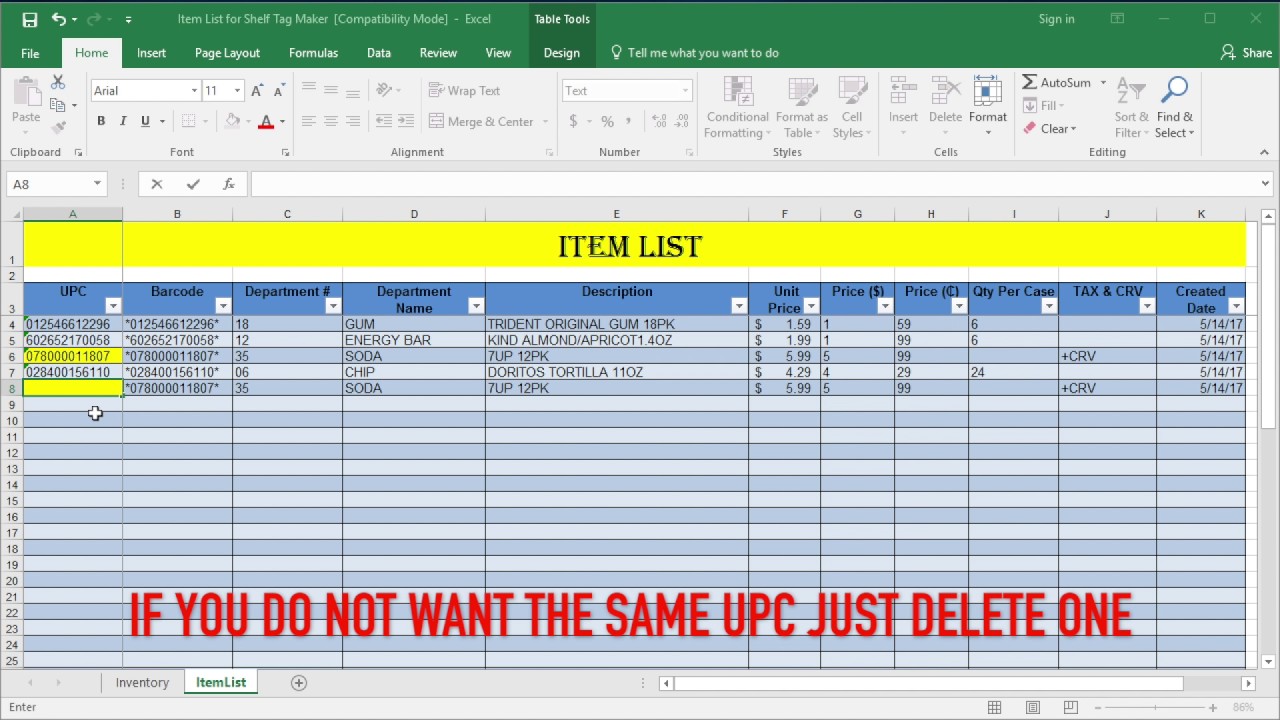This screenshot has width=1280, height=720.
Task: Click the AutoSum sigma icon
Action: [1029, 83]
